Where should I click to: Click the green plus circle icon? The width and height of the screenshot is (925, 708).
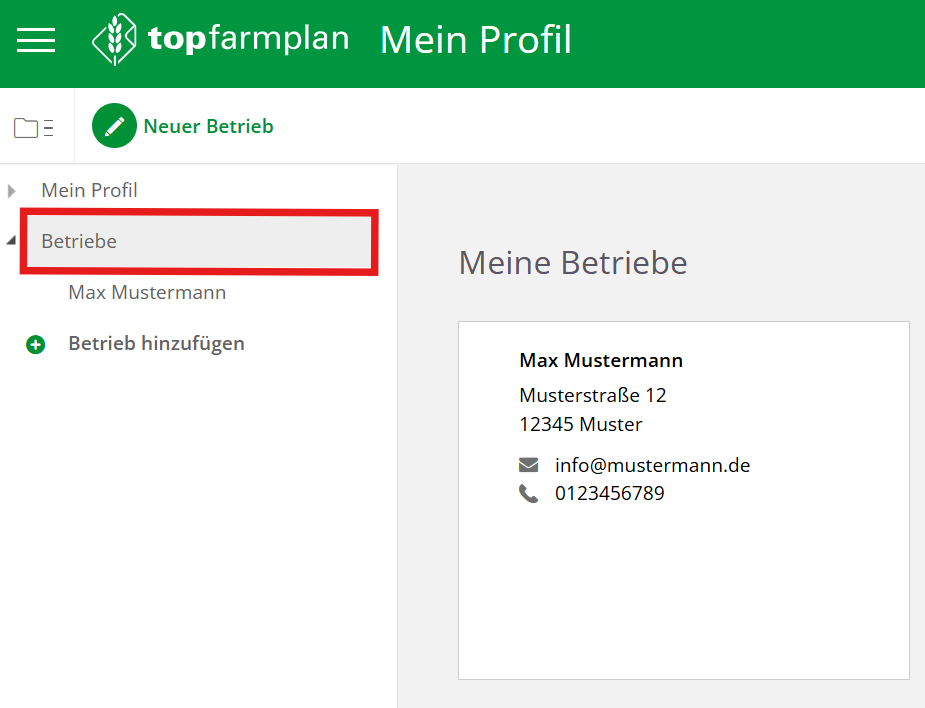36,345
